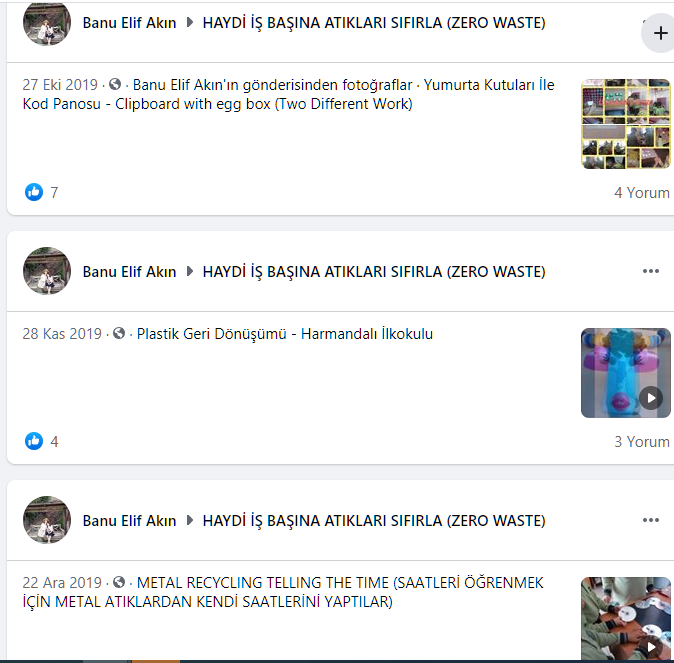The image size is (674, 663).
Task: Open Banu Elif Akın avatar in third post
Action: [47, 520]
